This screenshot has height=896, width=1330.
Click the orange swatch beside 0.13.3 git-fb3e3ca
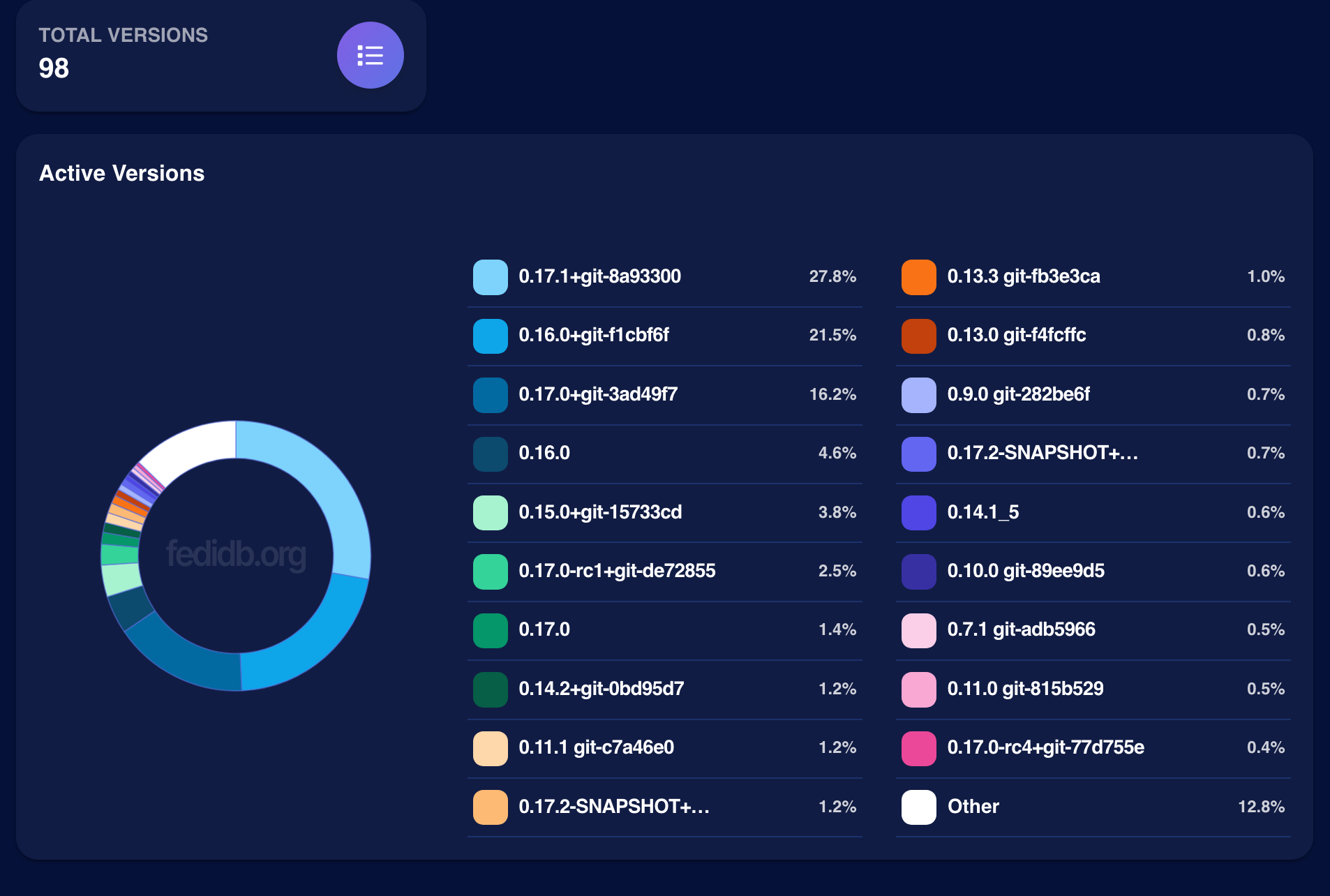click(x=918, y=277)
